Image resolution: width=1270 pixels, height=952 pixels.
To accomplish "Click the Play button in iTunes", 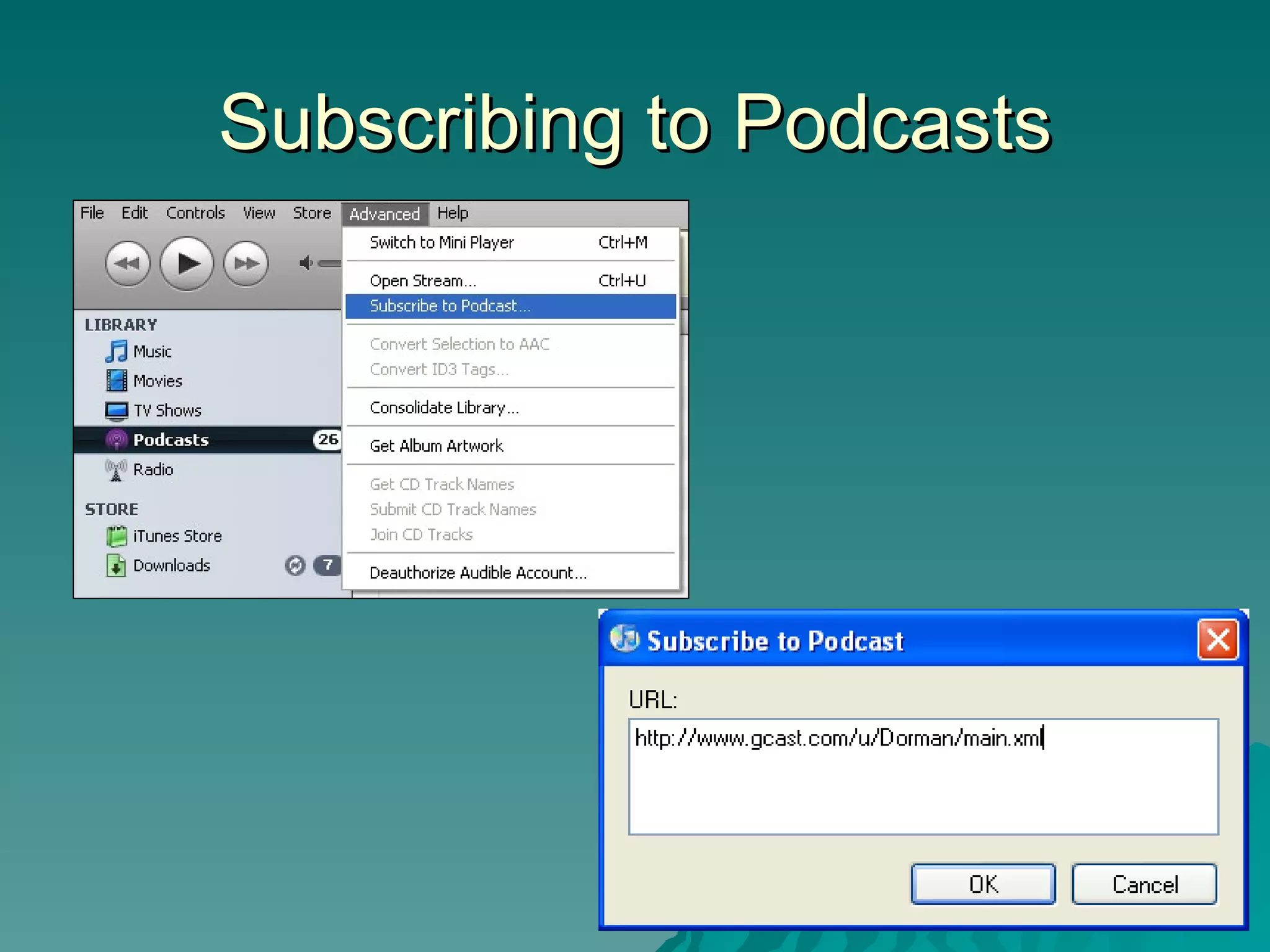I will click(x=187, y=263).
